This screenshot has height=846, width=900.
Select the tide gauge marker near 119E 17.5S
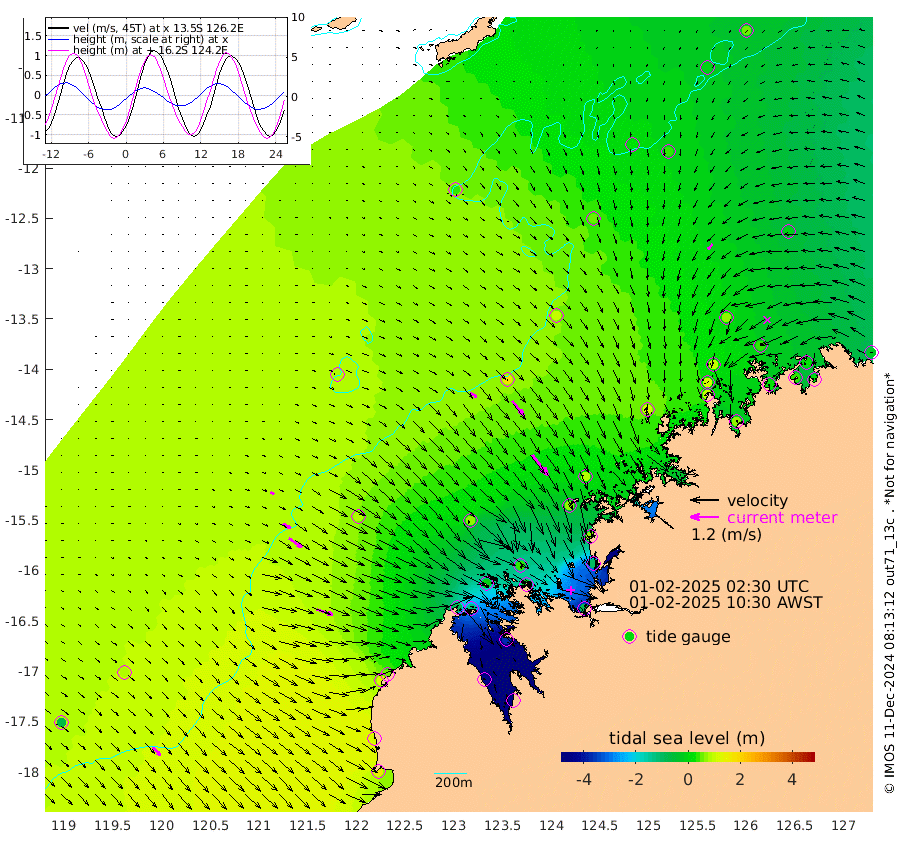[x=61, y=722]
